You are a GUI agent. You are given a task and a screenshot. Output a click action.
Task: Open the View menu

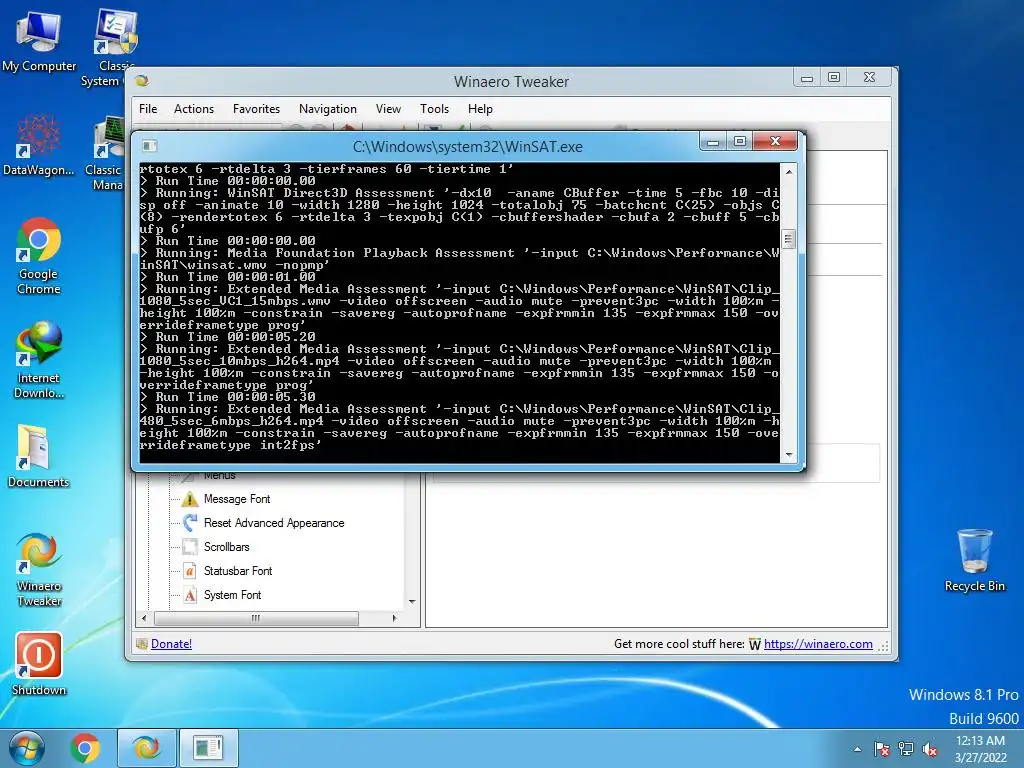coord(388,109)
